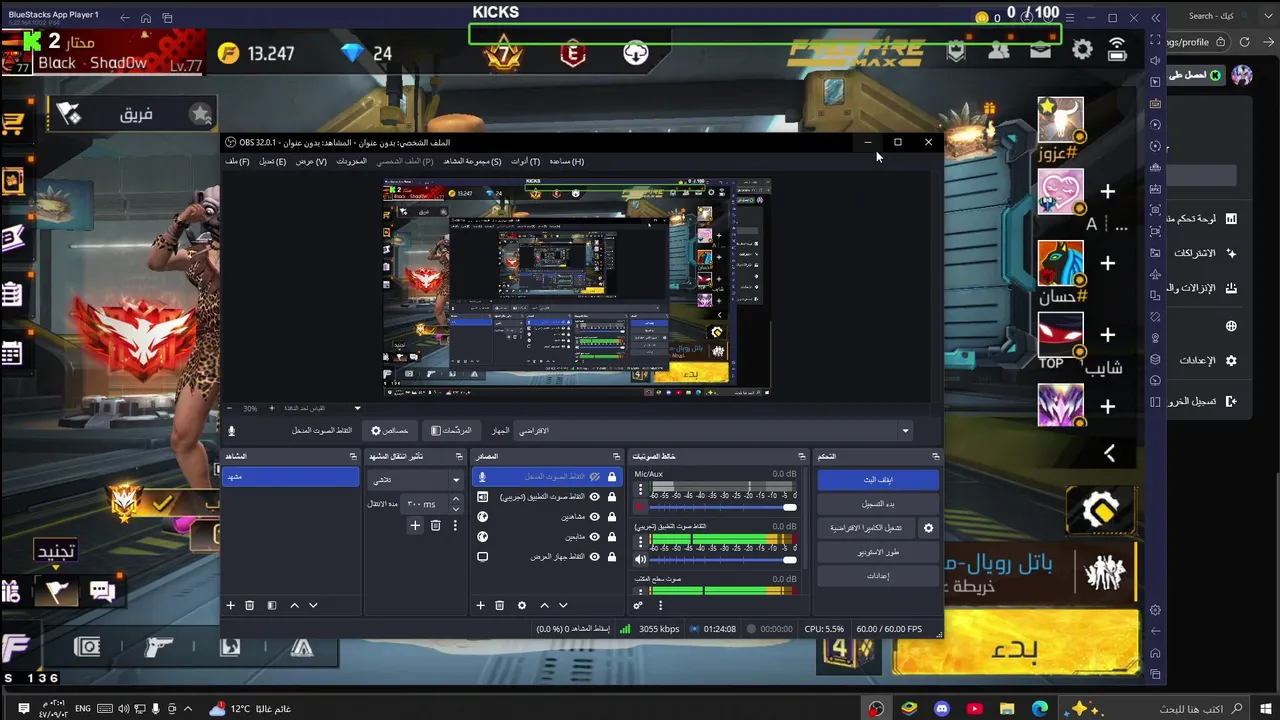Hide the display capture source
1280x720 pixels.
pyautogui.click(x=595, y=557)
